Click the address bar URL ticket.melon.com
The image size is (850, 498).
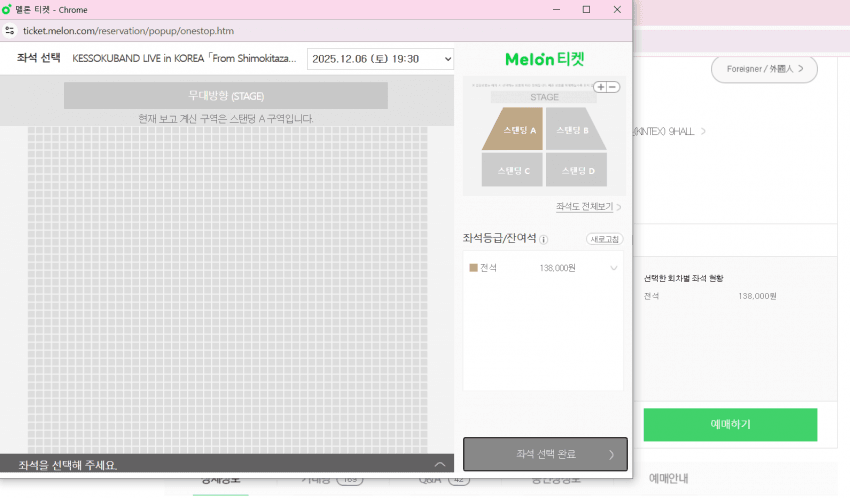click(x=128, y=31)
